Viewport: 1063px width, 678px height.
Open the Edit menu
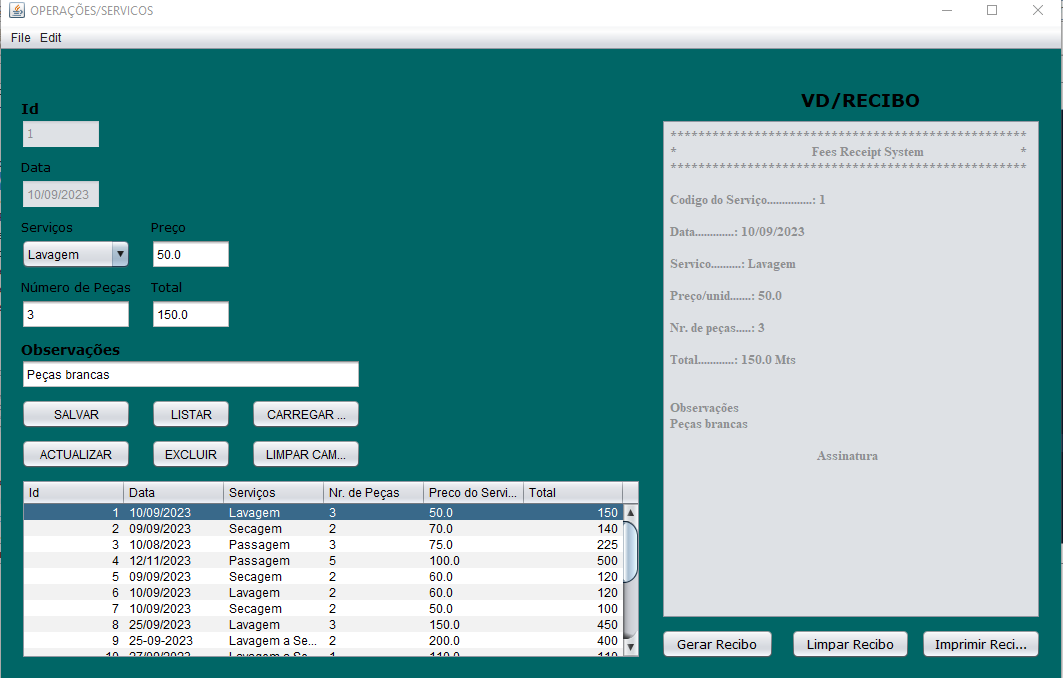pos(51,37)
